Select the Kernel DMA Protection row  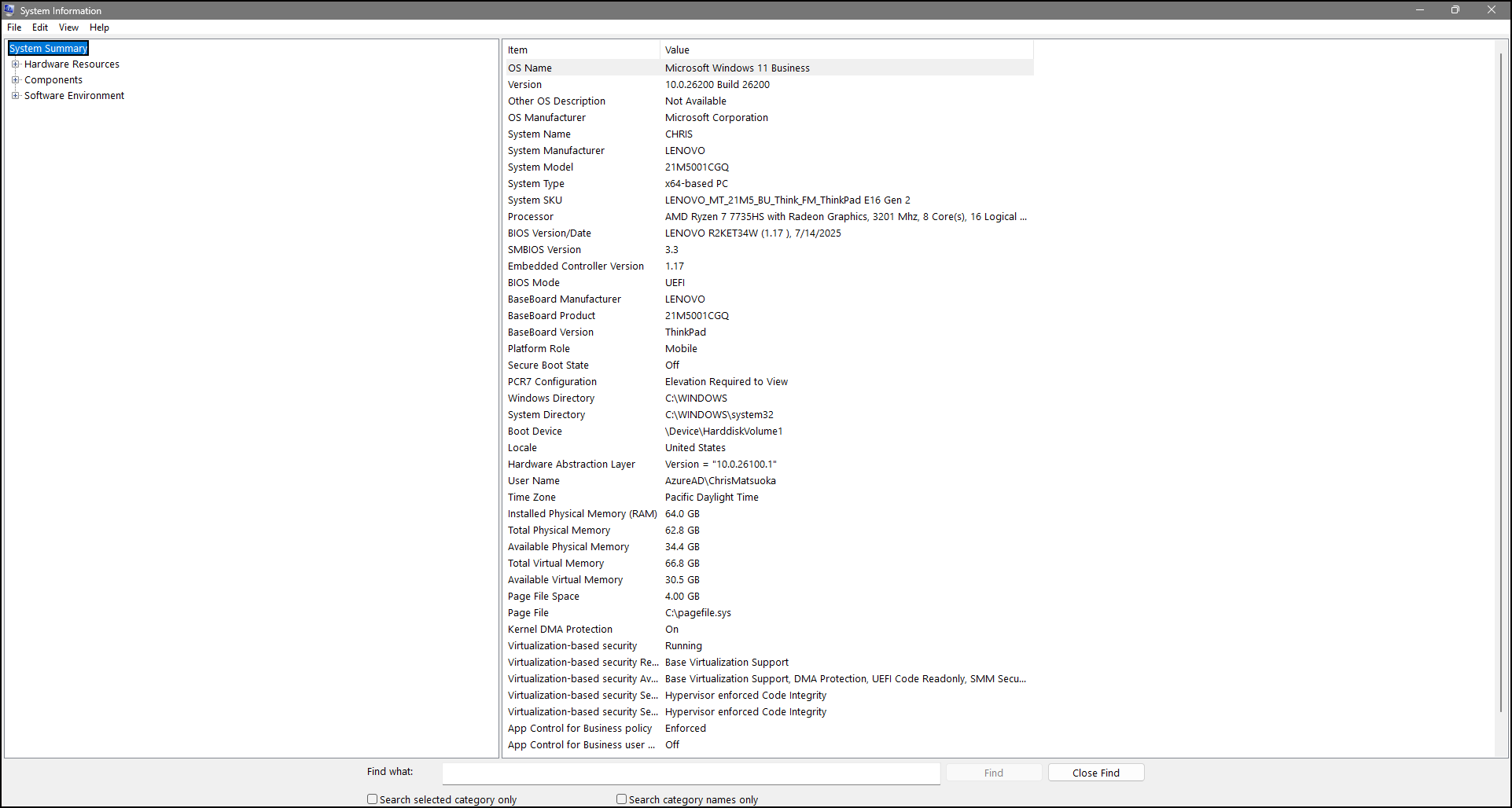(x=768, y=630)
